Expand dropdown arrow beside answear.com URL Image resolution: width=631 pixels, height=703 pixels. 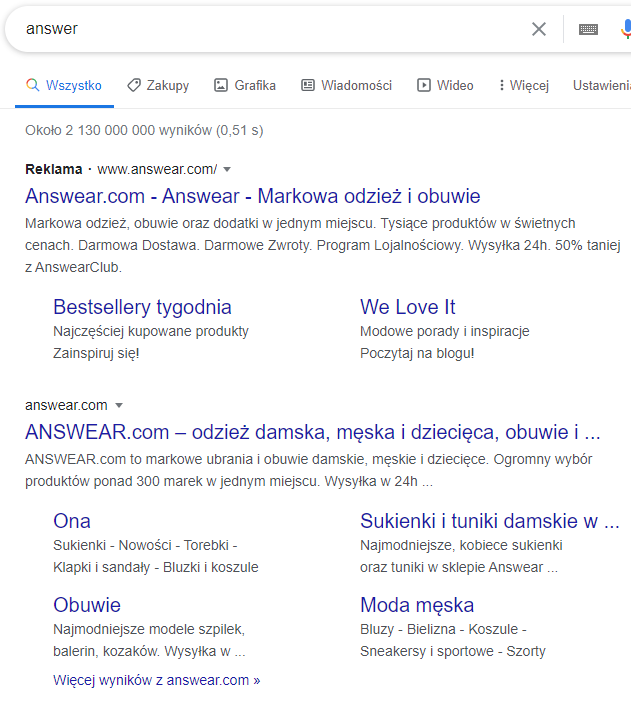[x=119, y=406]
